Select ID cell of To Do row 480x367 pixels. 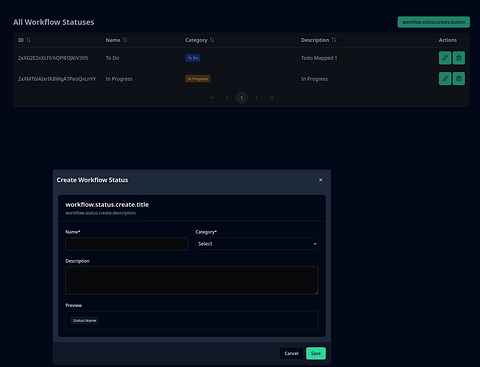point(53,58)
